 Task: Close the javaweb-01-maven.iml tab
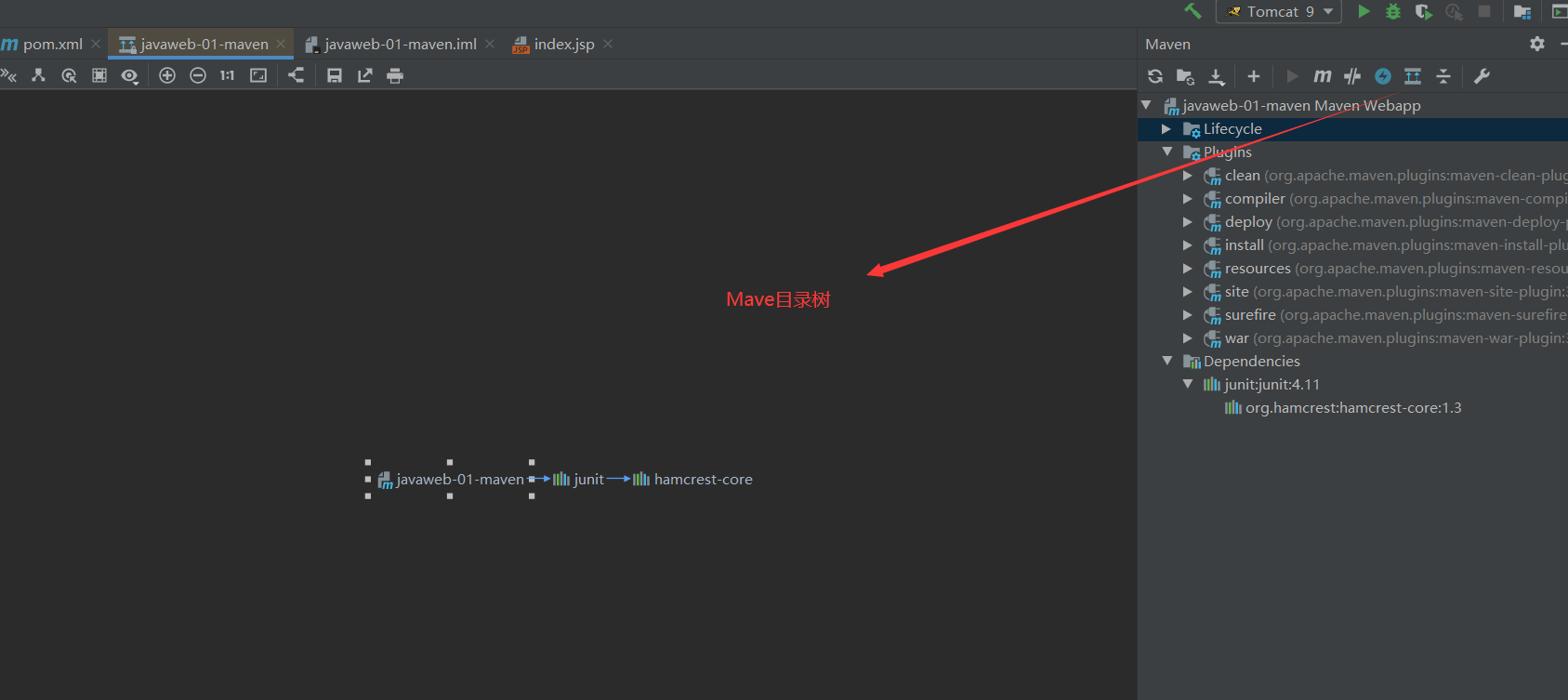[x=490, y=44]
